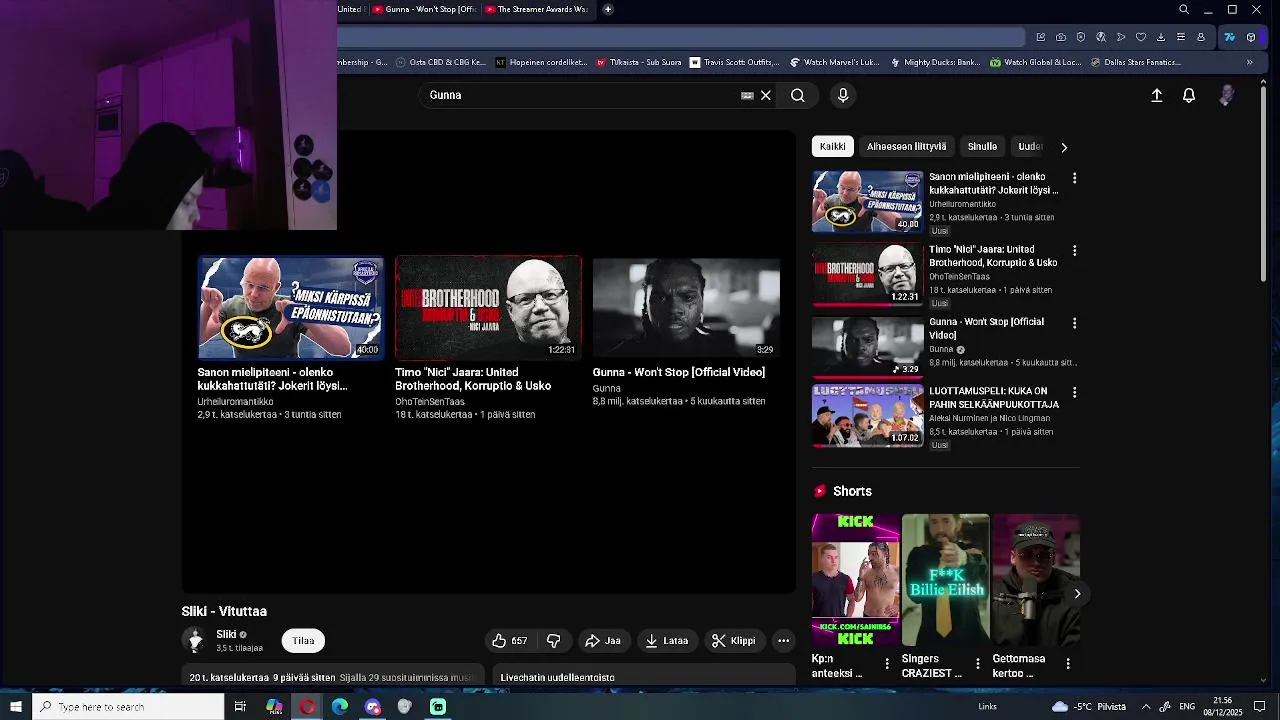Open sidebar title Gunna - Won't Stop [Official Video]
The width and height of the screenshot is (1280, 720).
coord(986,328)
